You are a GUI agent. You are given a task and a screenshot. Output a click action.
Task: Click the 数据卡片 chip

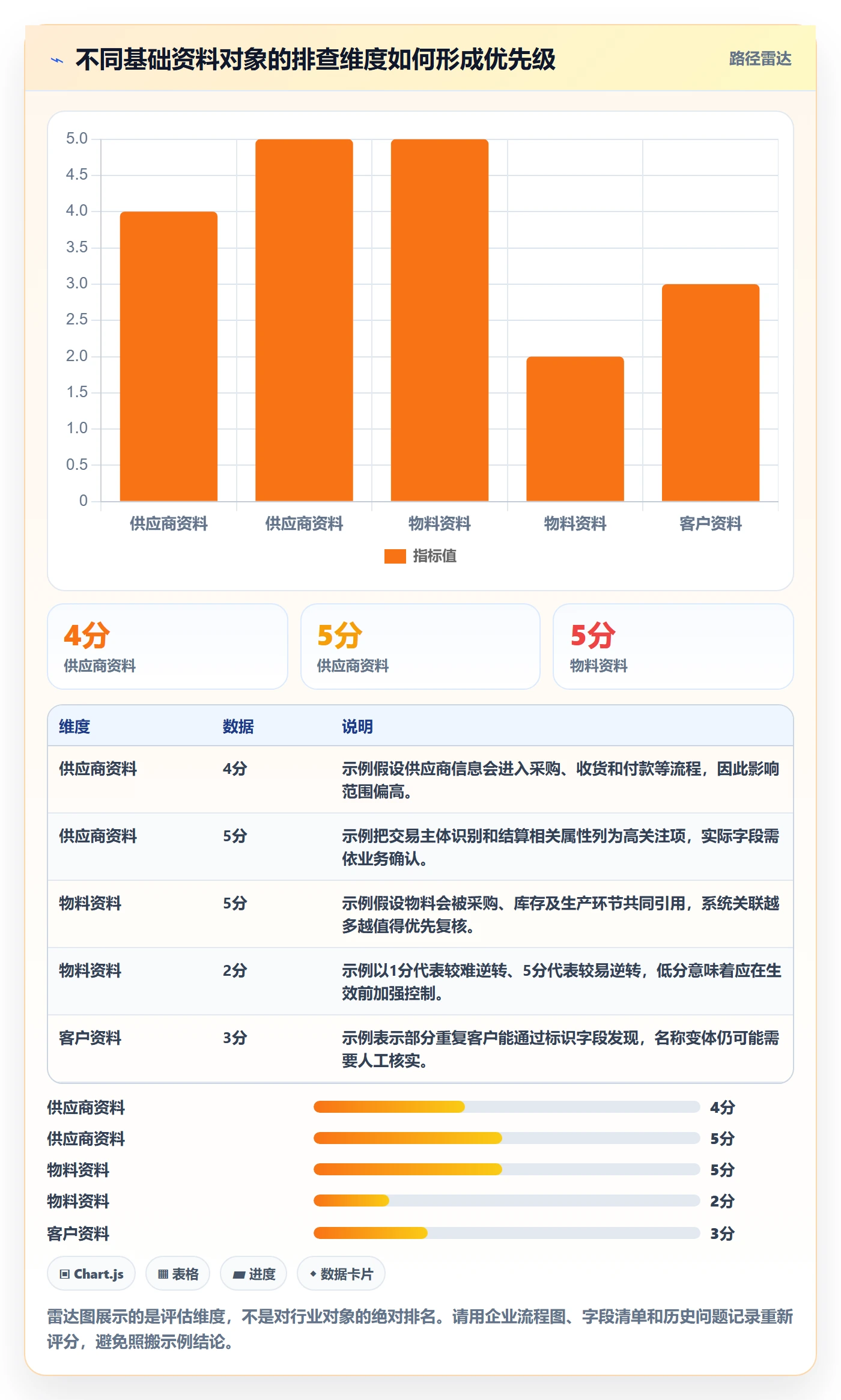pos(341,1274)
